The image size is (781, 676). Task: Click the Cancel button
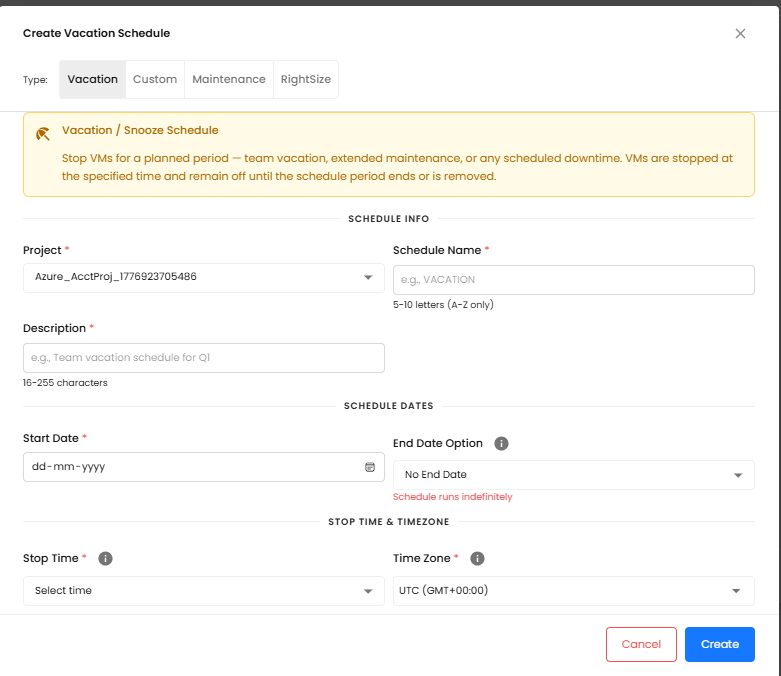641,644
